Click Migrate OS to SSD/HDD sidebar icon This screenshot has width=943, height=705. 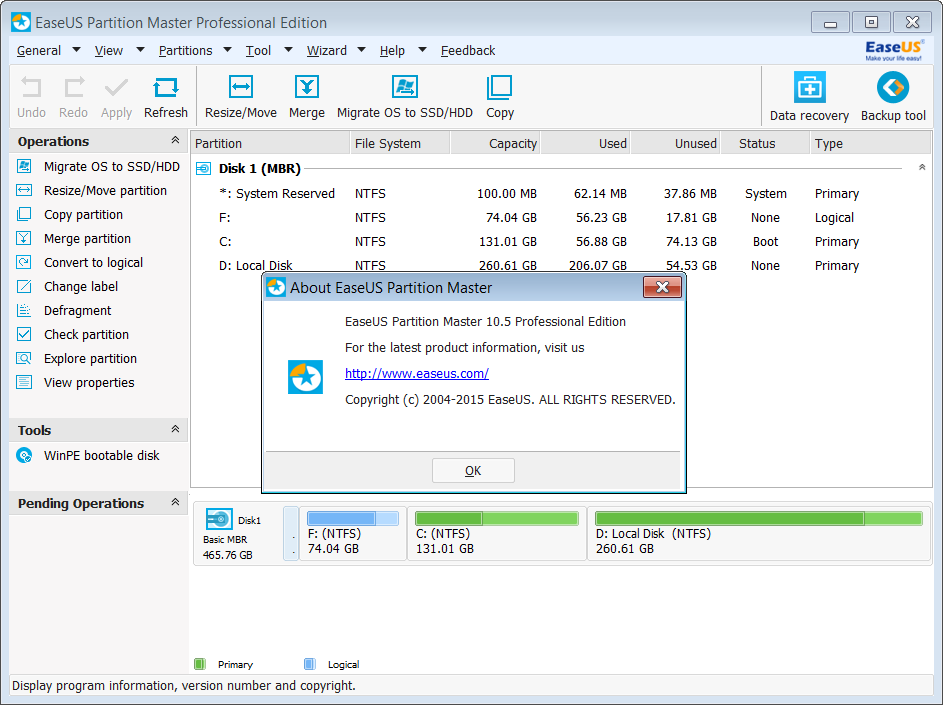[24, 167]
